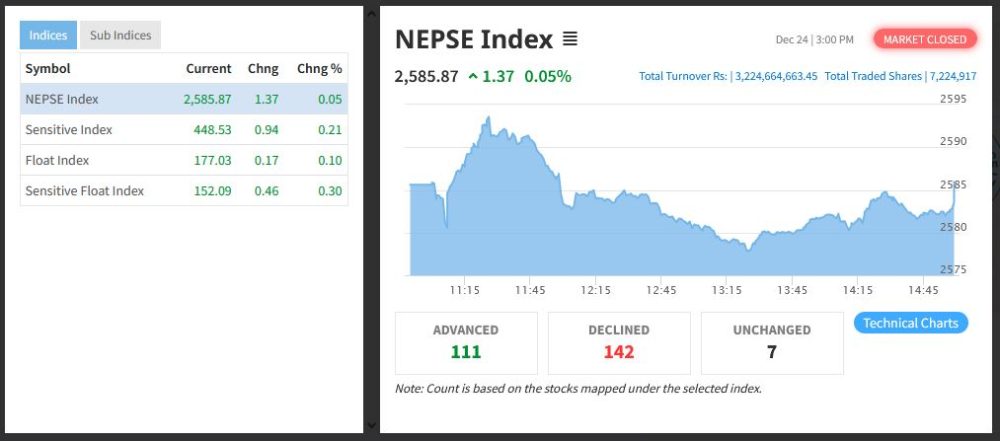Click the Total Turnover Rs value

pos(776,76)
